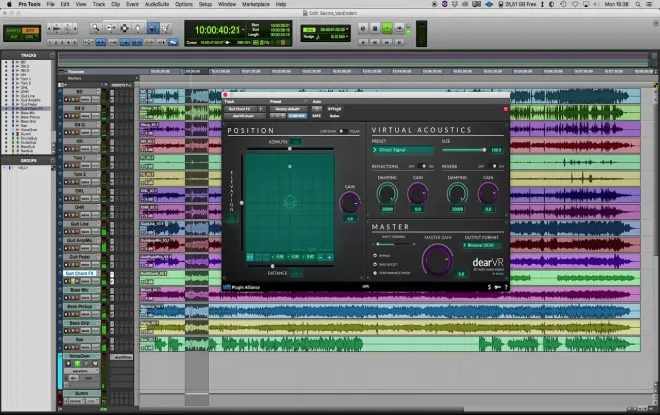Viewport: 660px width, 415px height.
Task: Open the Grid mode selector
Action: [30, 37]
